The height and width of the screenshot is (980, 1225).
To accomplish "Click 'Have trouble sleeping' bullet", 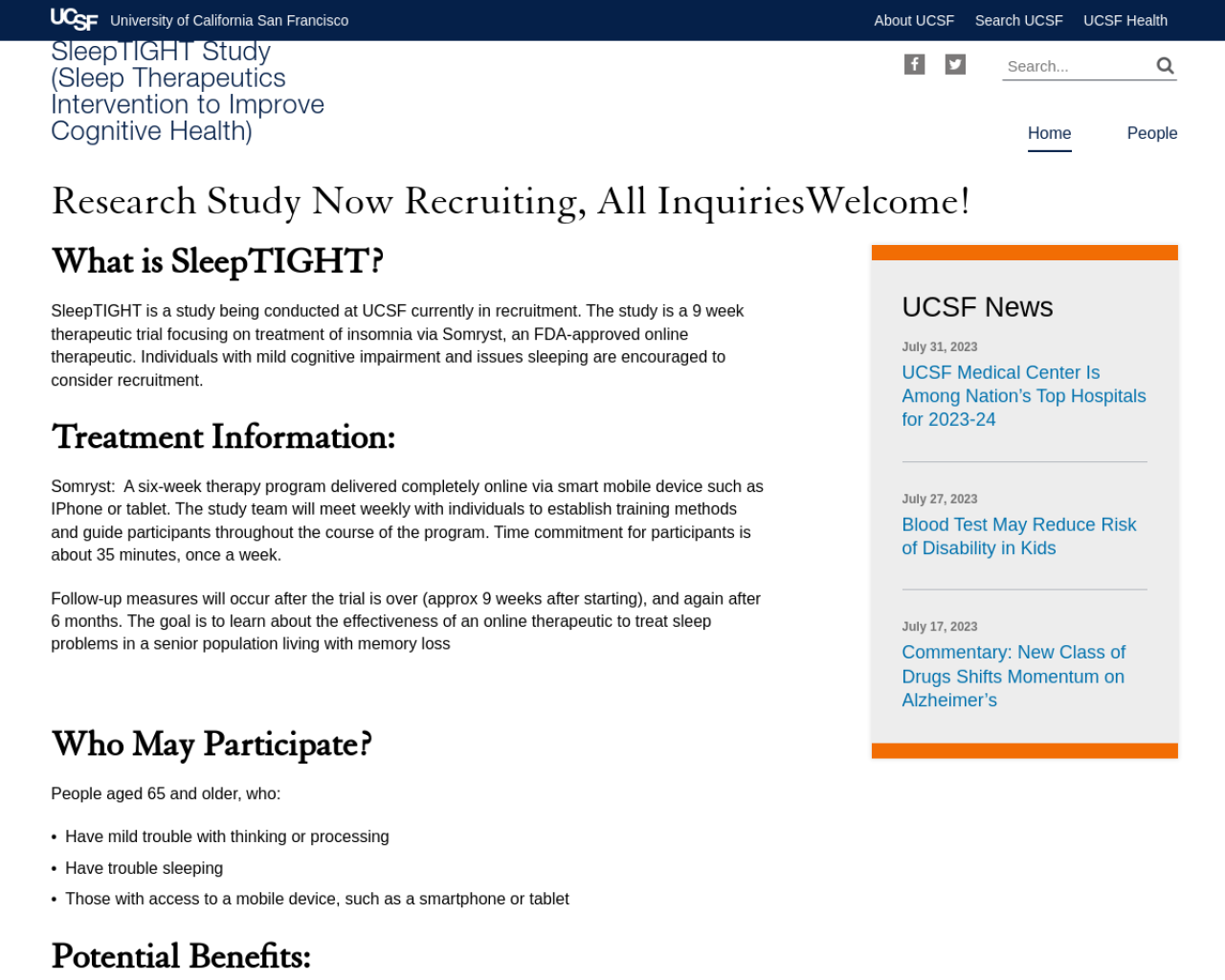I will coord(144,869).
